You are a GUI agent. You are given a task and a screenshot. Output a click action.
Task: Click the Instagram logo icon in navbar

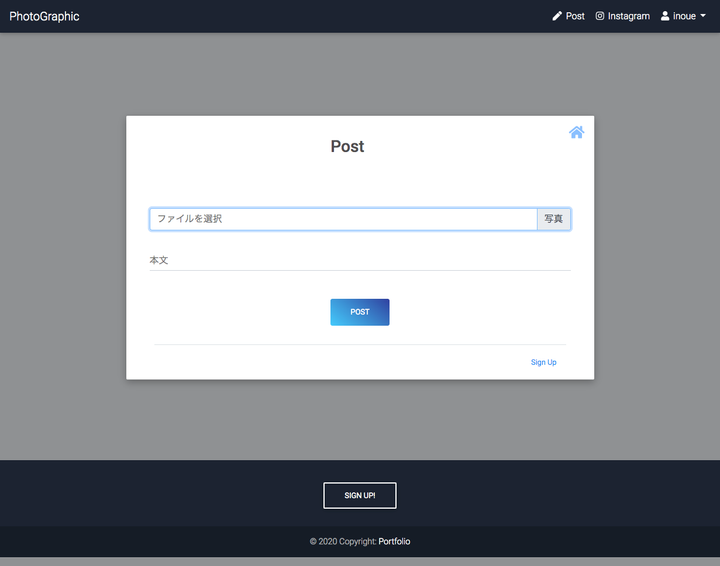point(600,16)
